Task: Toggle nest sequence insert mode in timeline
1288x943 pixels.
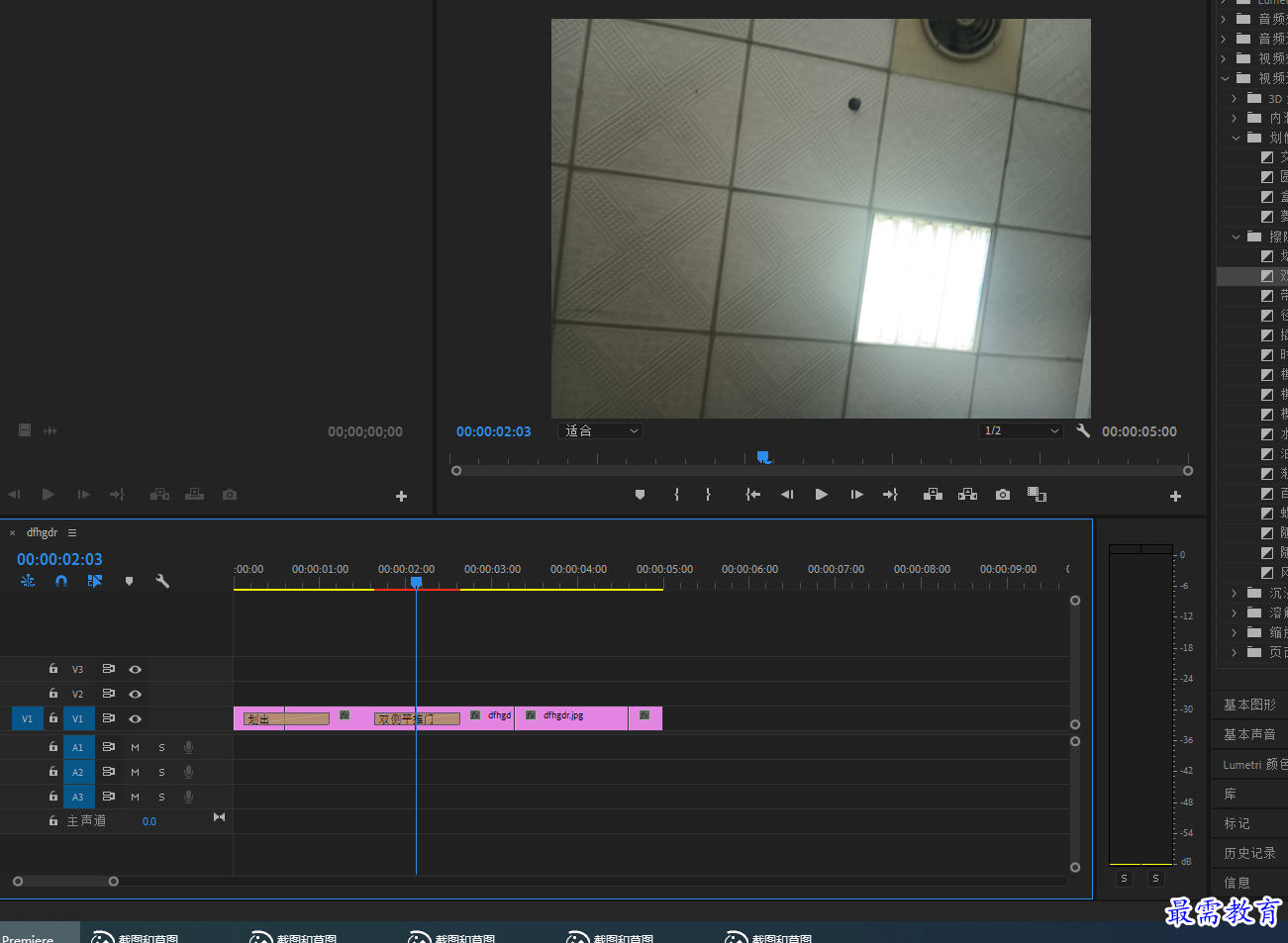Action: click(x=28, y=581)
